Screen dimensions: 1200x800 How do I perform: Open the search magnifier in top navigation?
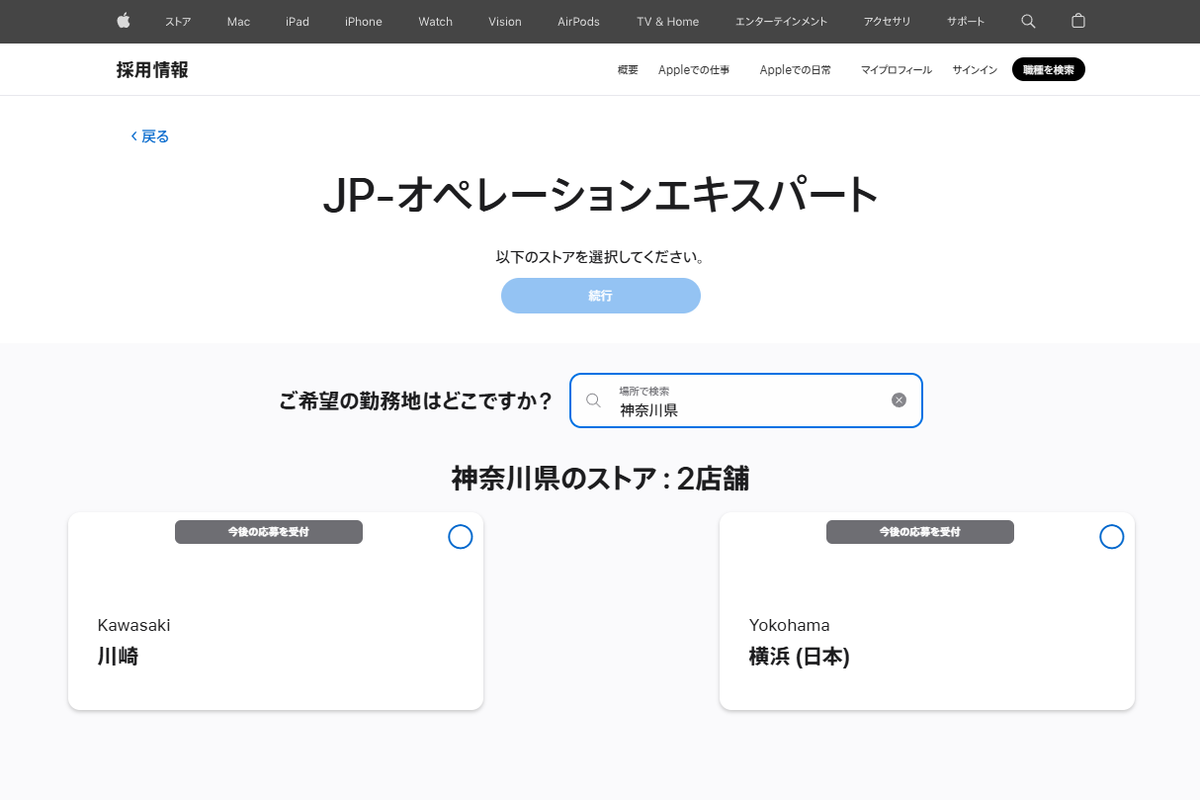coord(1028,21)
